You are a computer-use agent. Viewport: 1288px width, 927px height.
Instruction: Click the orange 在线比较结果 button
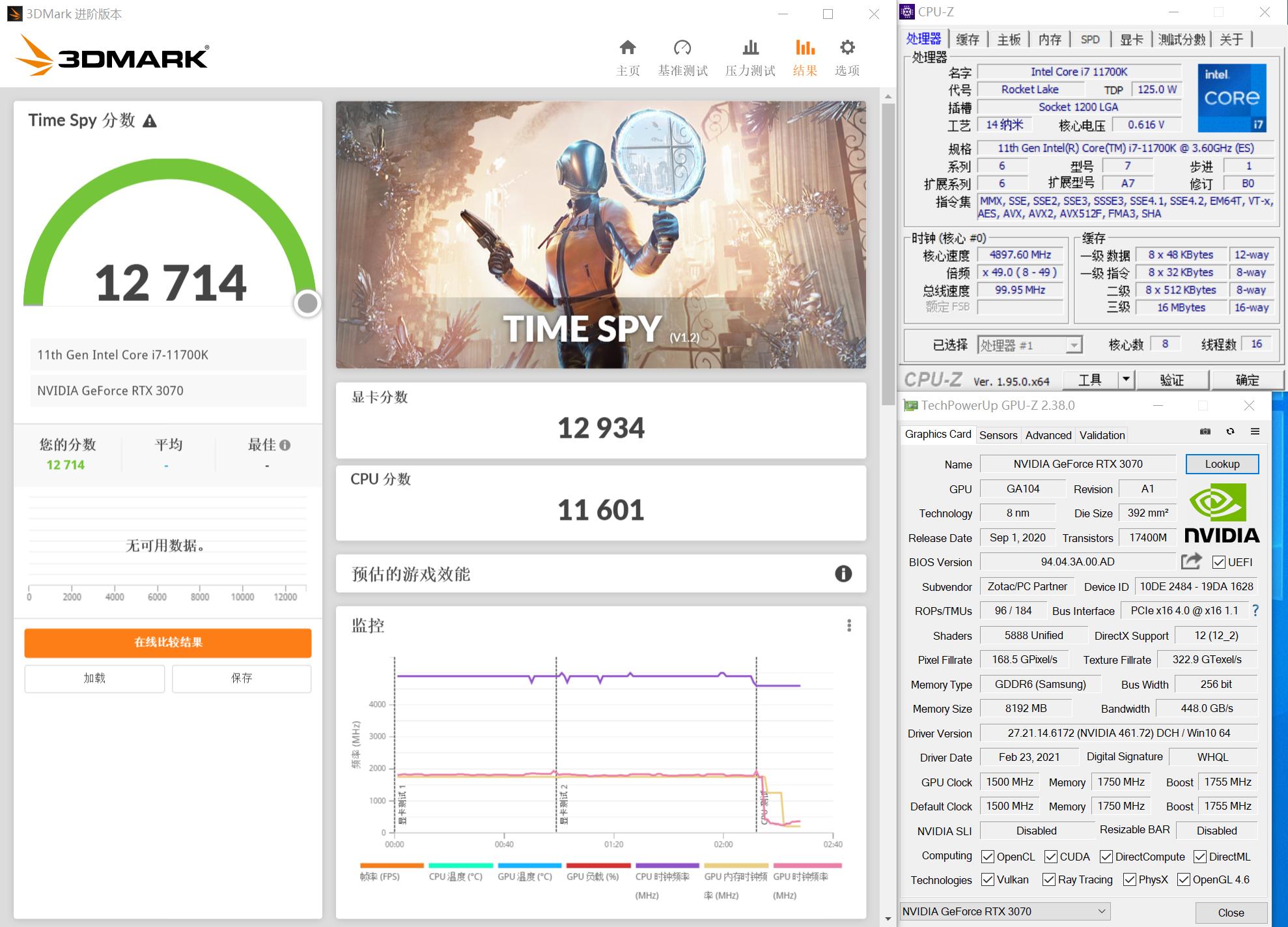pos(168,642)
